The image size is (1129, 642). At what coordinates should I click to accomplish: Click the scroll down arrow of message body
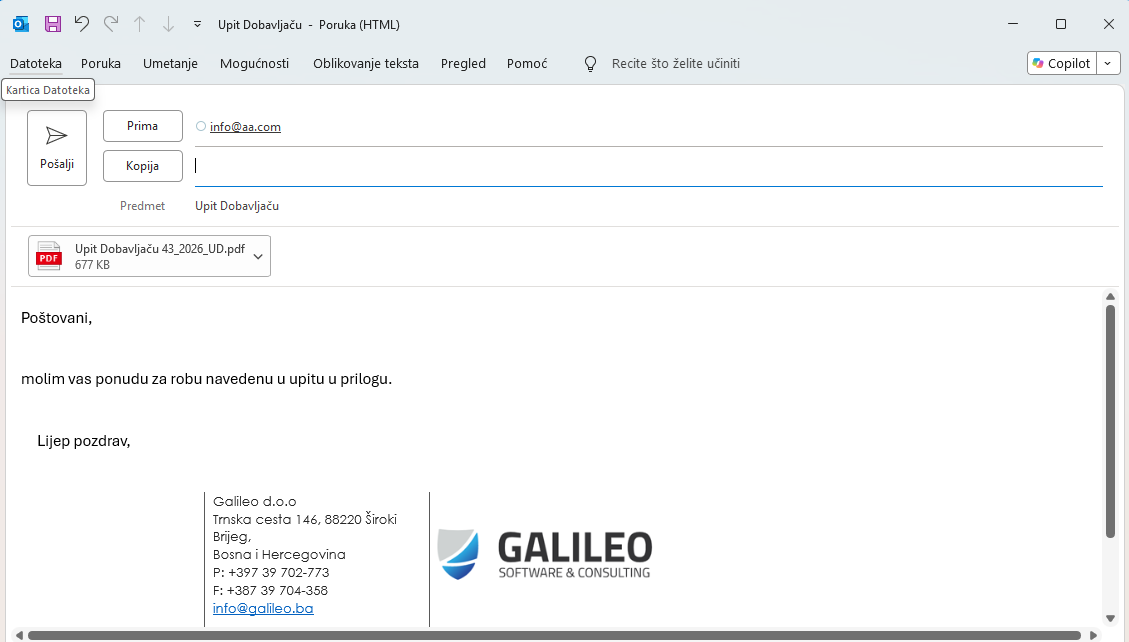[1110, 618]
